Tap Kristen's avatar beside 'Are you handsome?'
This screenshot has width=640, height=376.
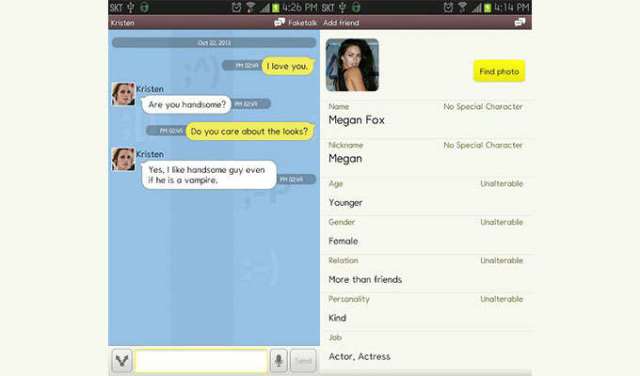pyautogui.click(x=123, y=94)
